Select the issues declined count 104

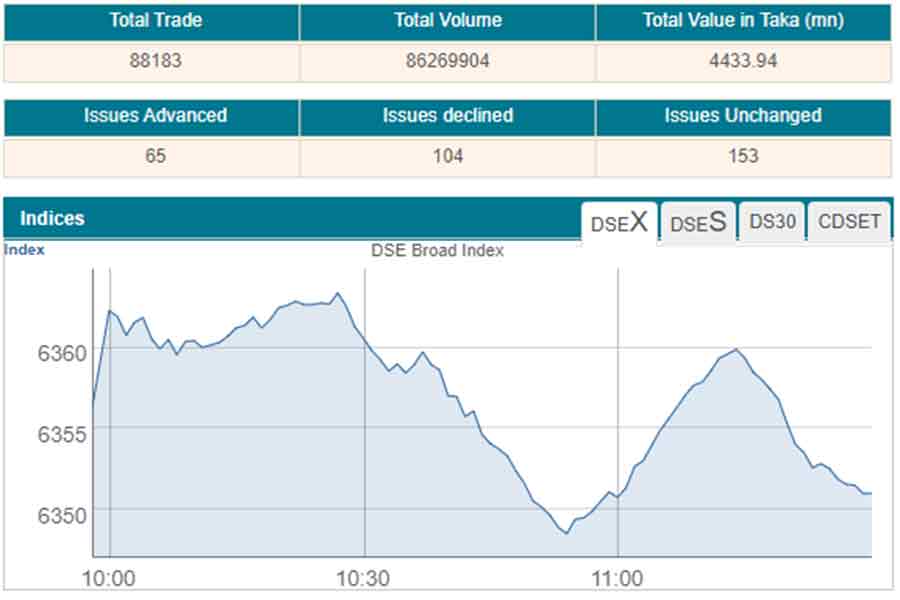447,156
